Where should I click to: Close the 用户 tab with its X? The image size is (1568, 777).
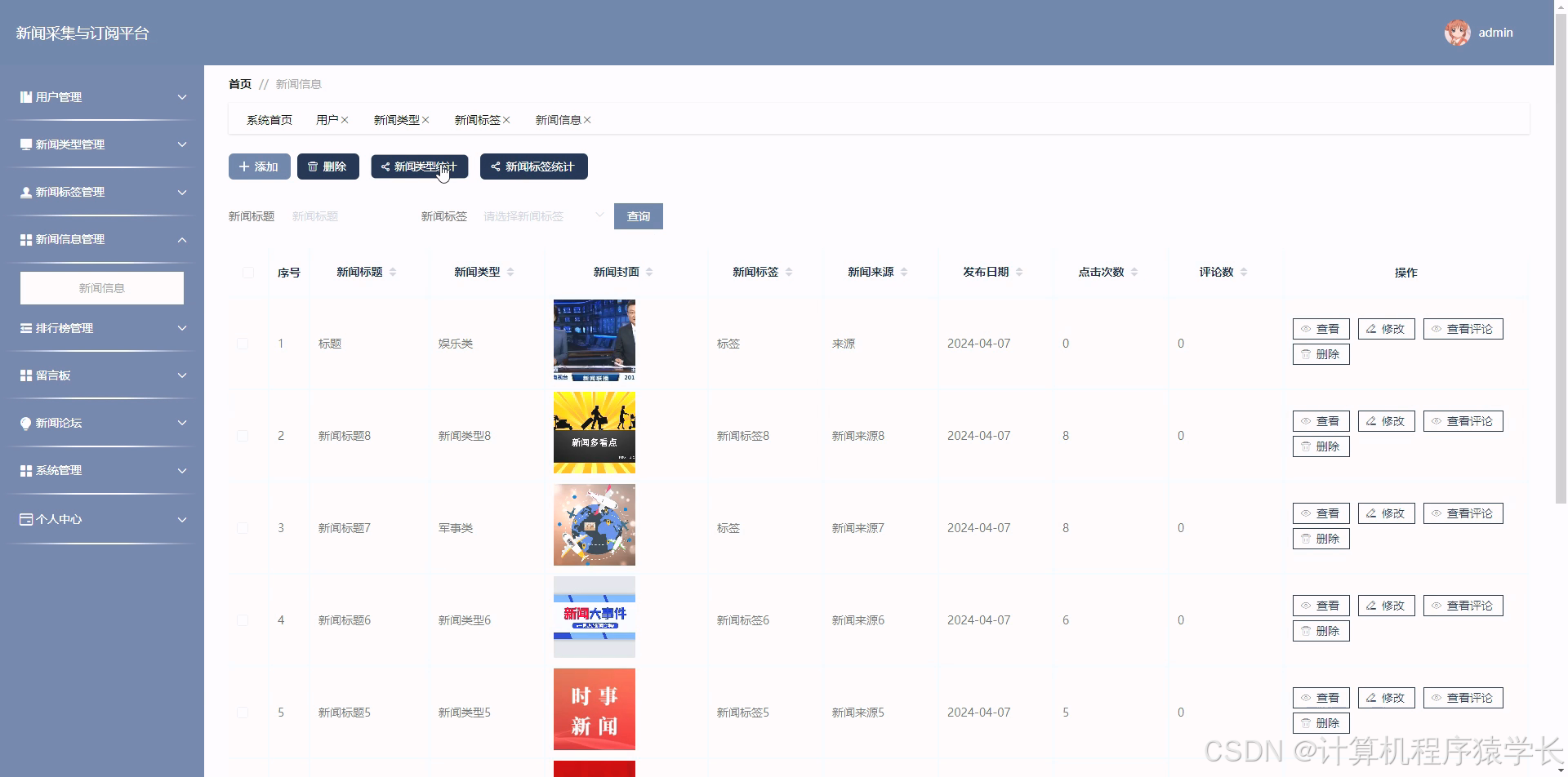345,120
